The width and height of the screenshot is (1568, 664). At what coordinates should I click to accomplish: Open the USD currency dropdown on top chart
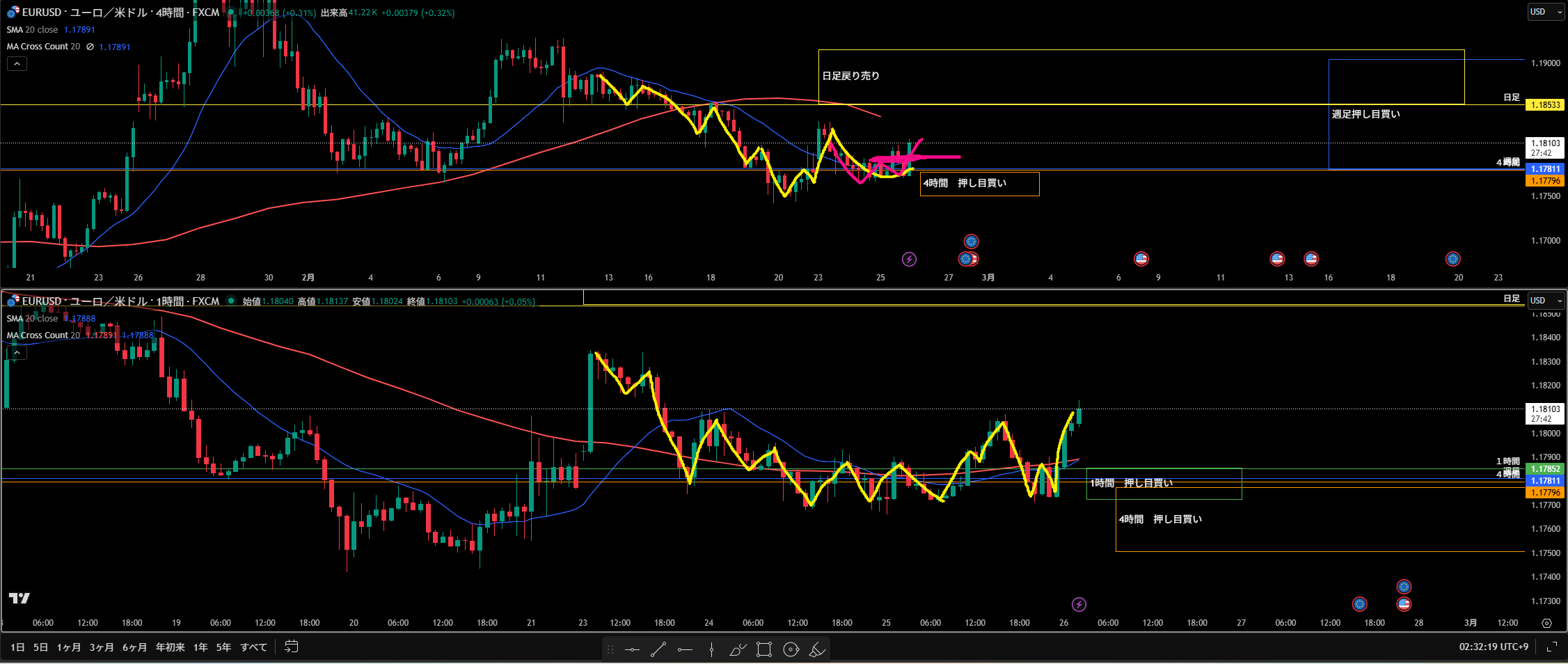(1546, 12)
